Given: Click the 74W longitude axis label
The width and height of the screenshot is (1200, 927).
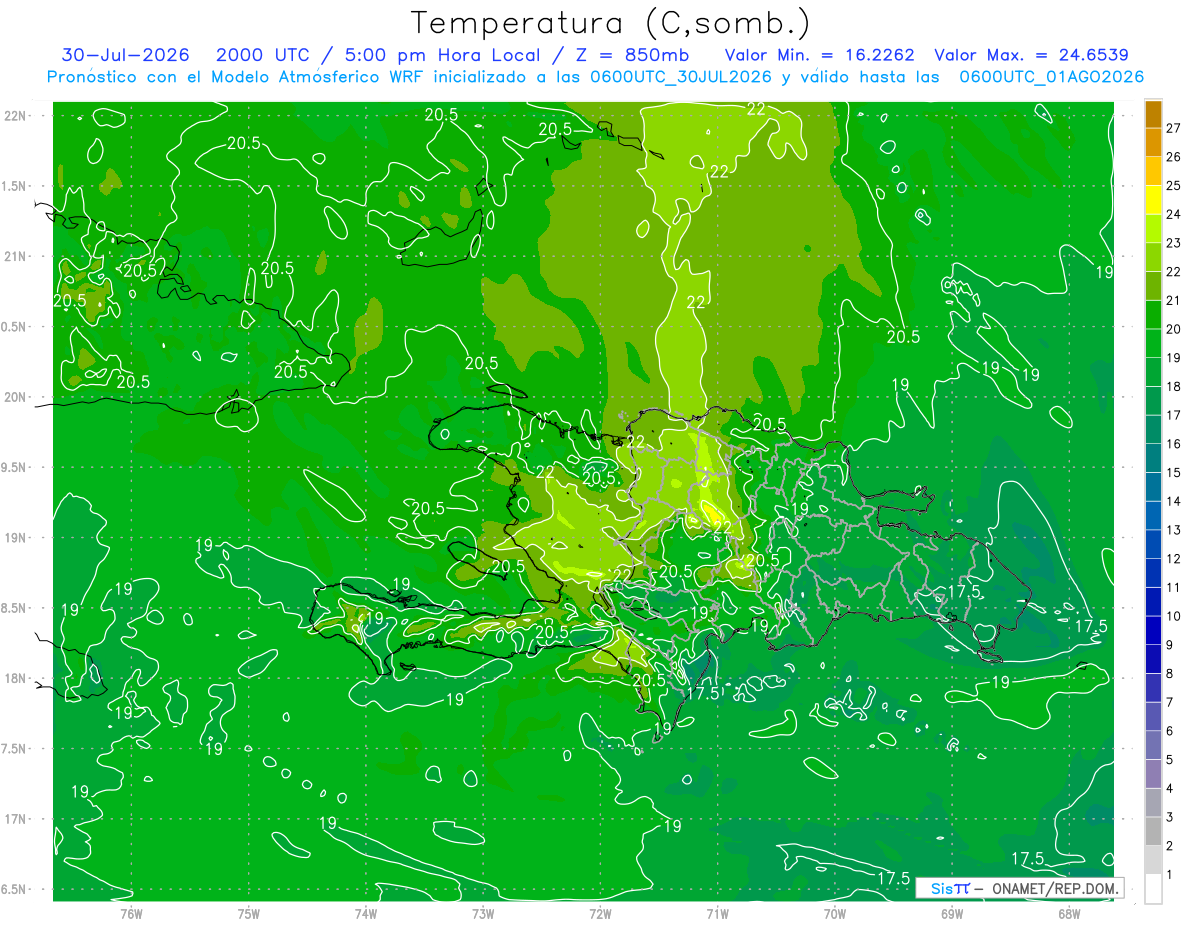Looking at the screenshot, I should (366, 913).
